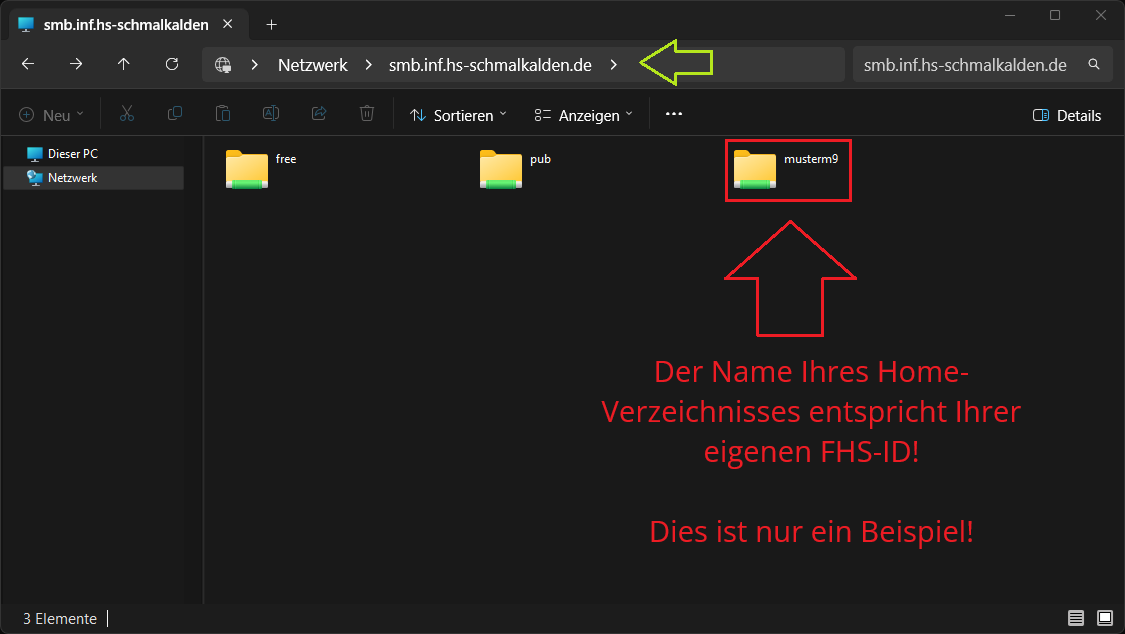Open a new tab with plus button
Screen dimensions: 1125x634
coord(271,24)
